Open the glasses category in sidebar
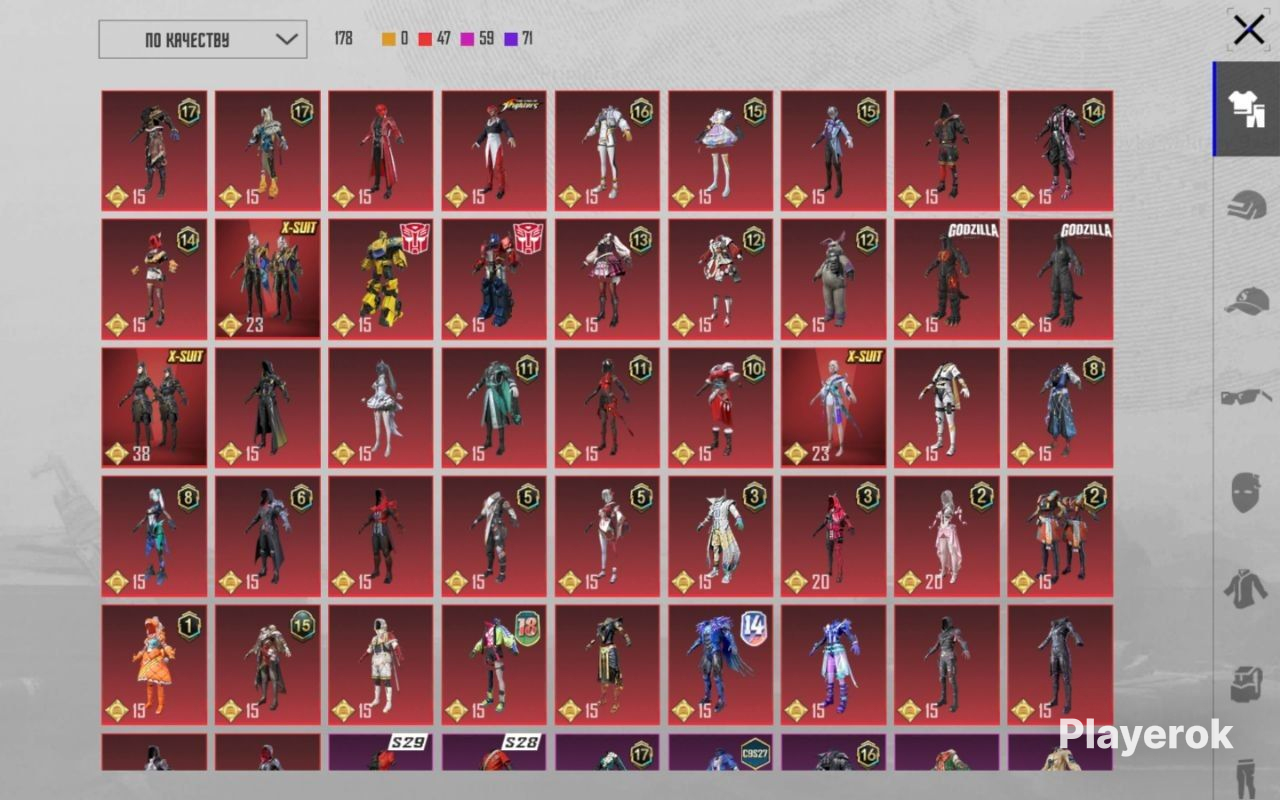Image resolution: width=1280 pixels, height=800 pixels. coord(1247,397)
